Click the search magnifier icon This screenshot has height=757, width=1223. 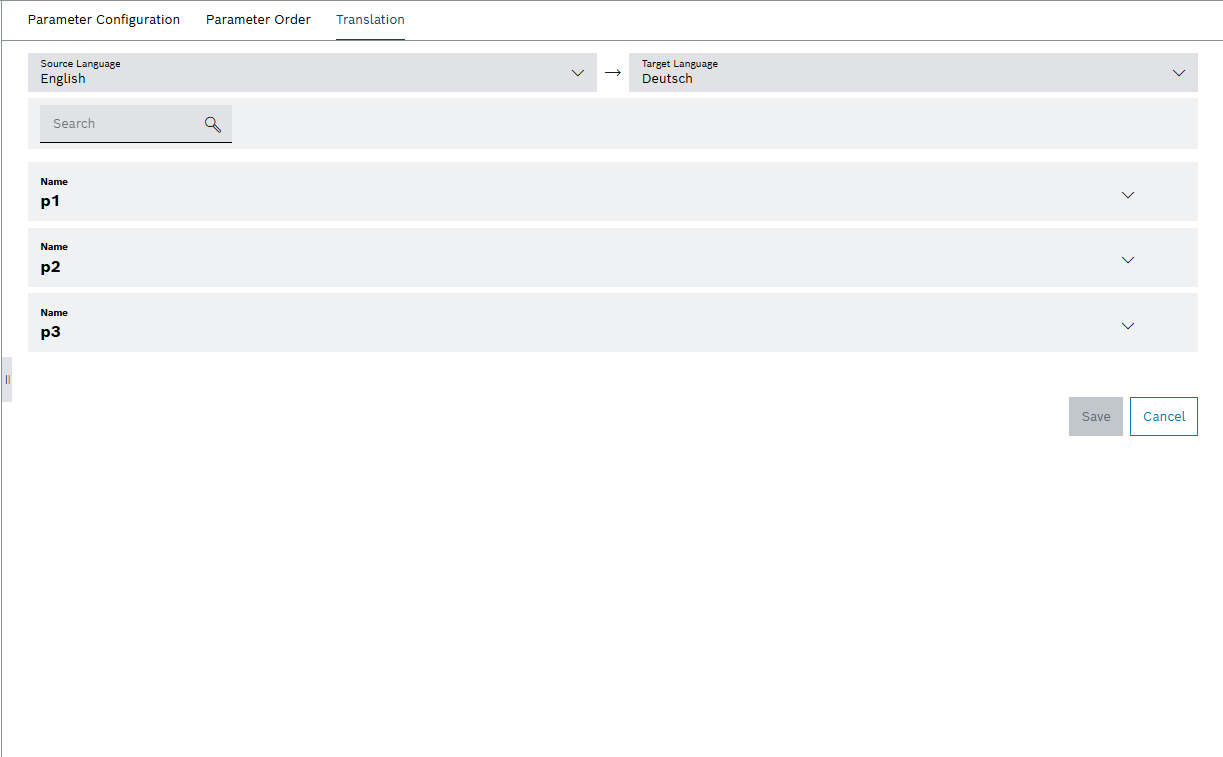tap(212, 123)
